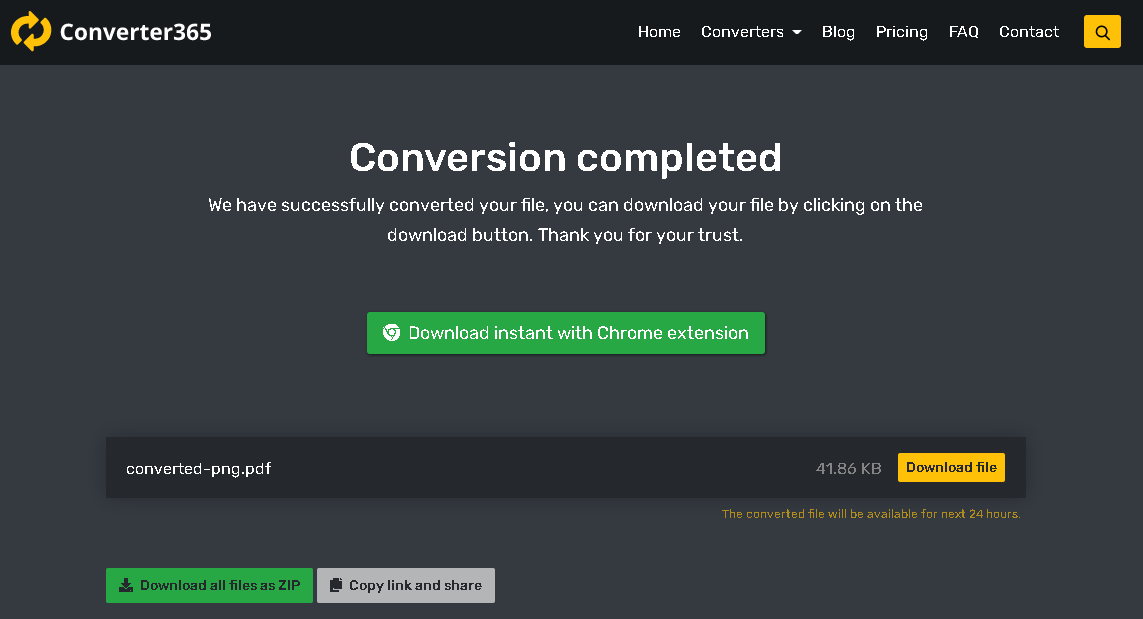Click the Conversion completed heading
The height and width of the screenshot is (619, 1143).
[565, 158]
